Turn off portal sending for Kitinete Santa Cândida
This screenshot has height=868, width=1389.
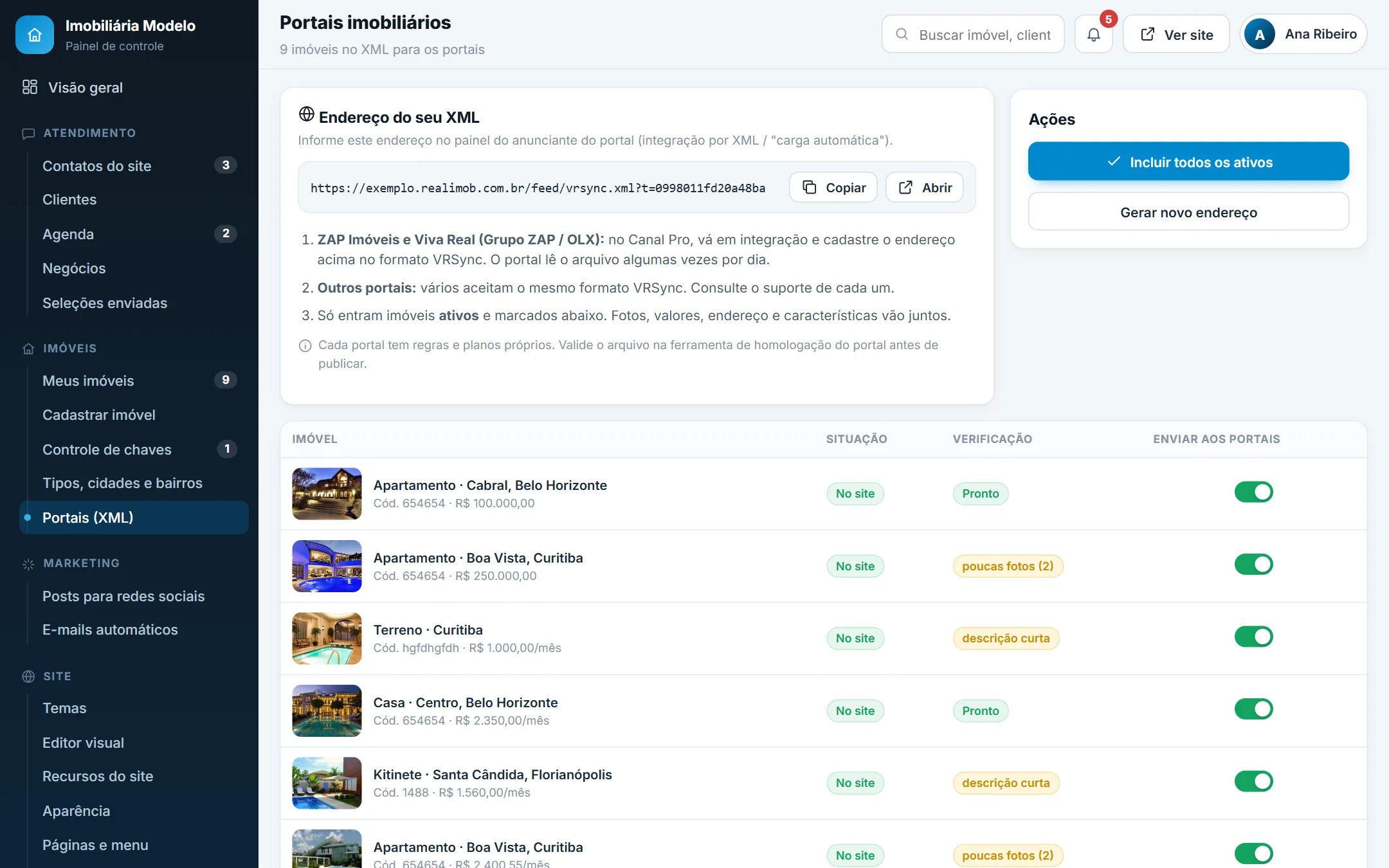coord(1253,782)
